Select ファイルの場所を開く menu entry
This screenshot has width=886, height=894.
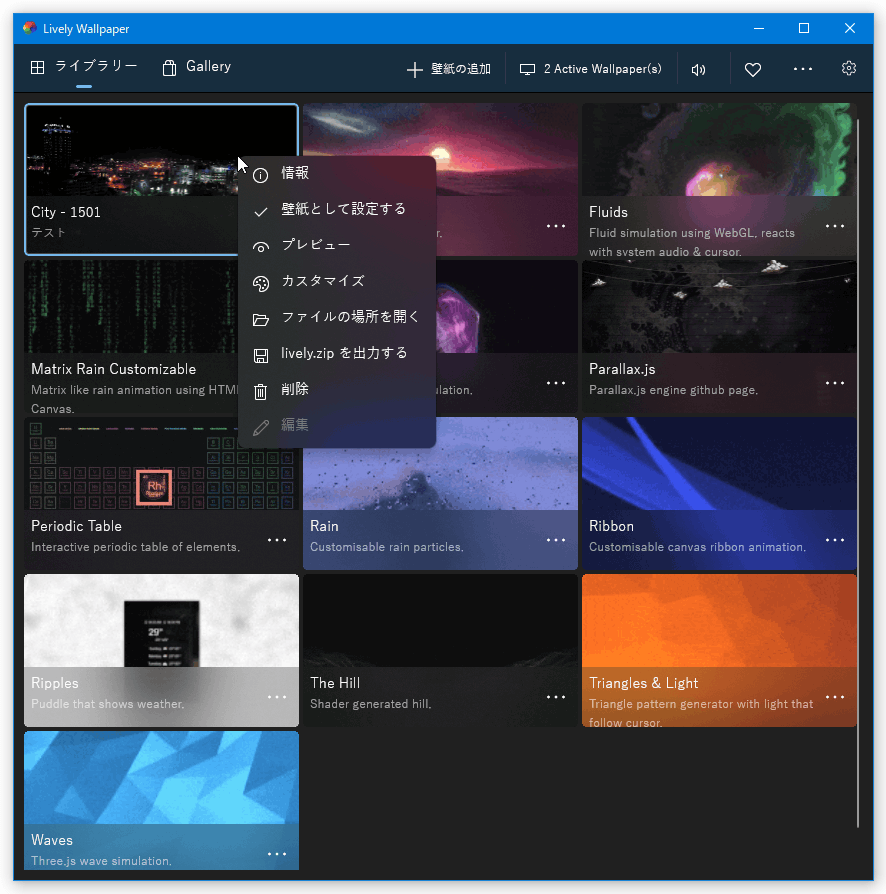click(x=337, y=317)
